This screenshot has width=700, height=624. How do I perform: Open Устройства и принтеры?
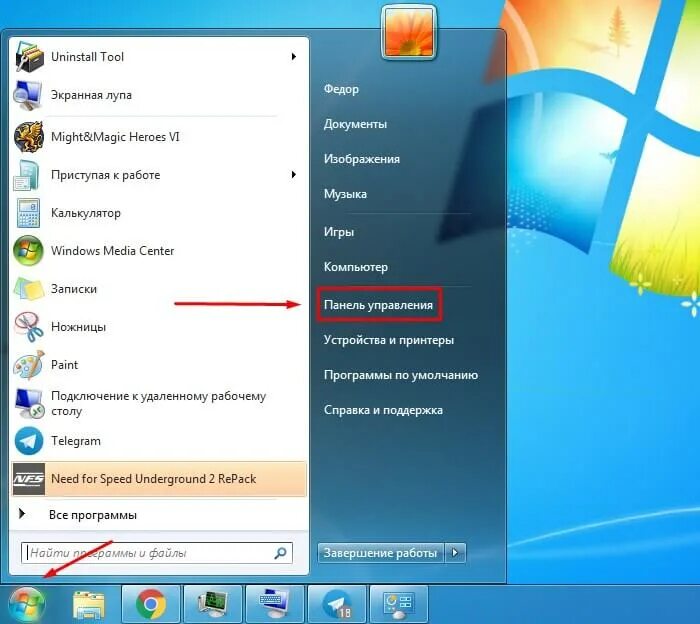(389, 340)
